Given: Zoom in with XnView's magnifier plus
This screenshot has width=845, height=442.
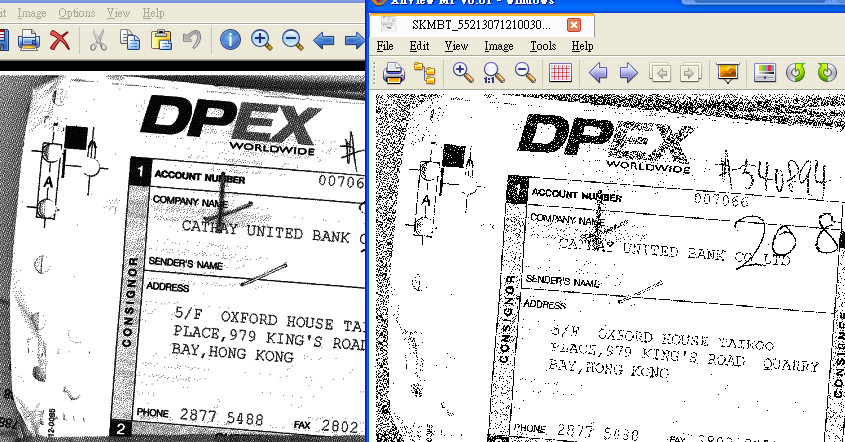Looking at the screenshot, I should click(463, 73).
